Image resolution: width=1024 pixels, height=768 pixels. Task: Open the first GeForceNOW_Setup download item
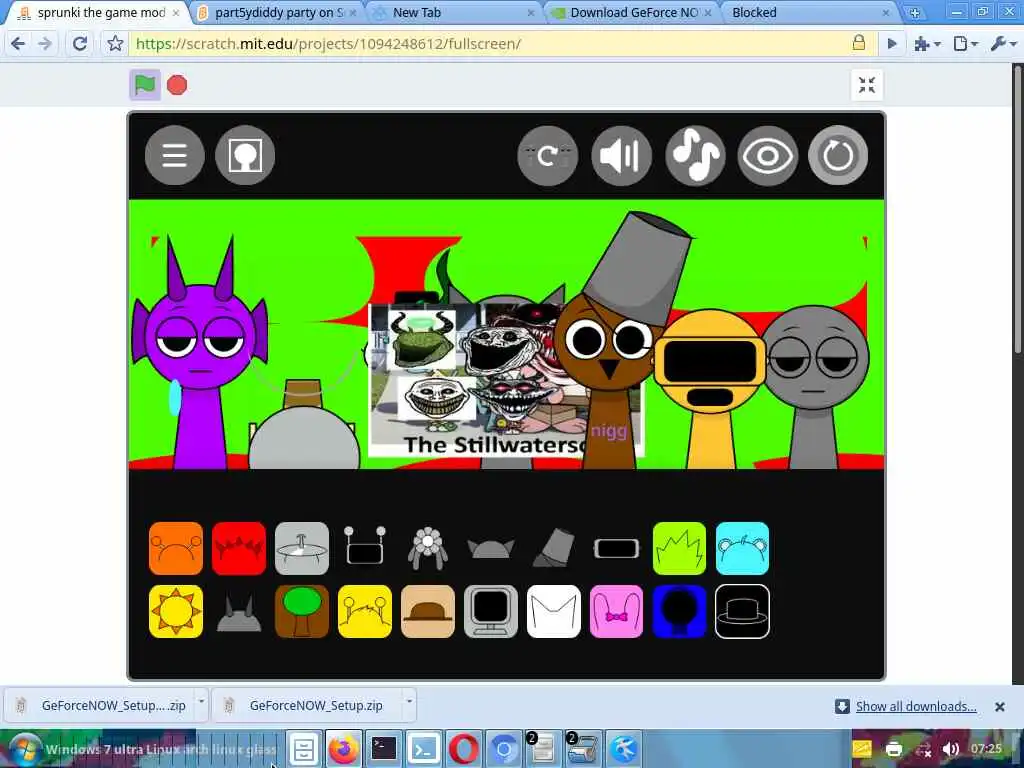[x=101, y=705]
